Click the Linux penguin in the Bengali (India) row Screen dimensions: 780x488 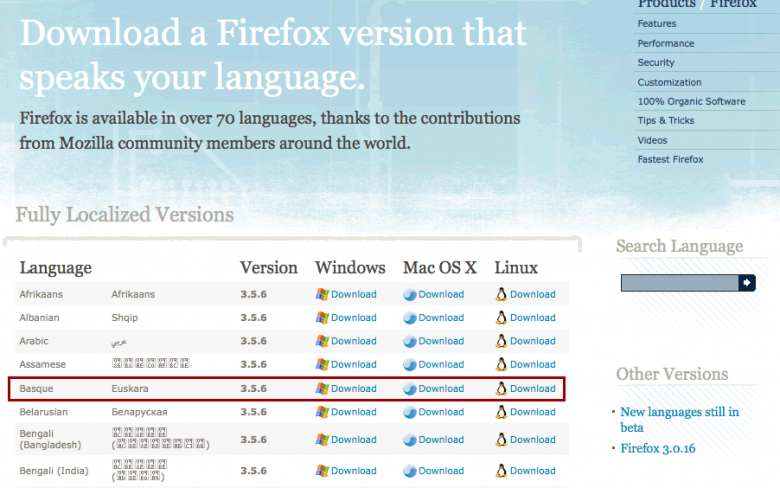(501, 471)
